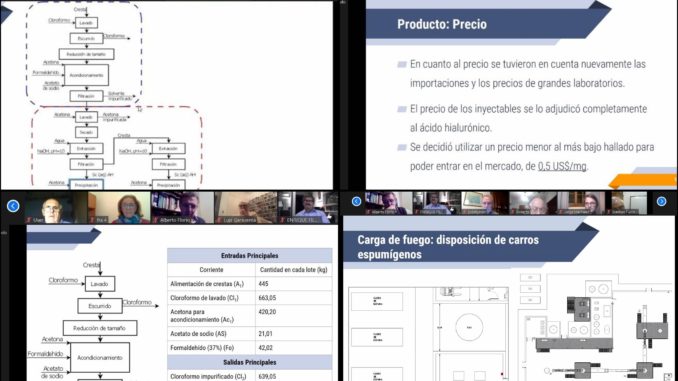The image size is (678, 381).
Task: Click the slide title 'Producto: Precio'
Action: pos(442,24)
